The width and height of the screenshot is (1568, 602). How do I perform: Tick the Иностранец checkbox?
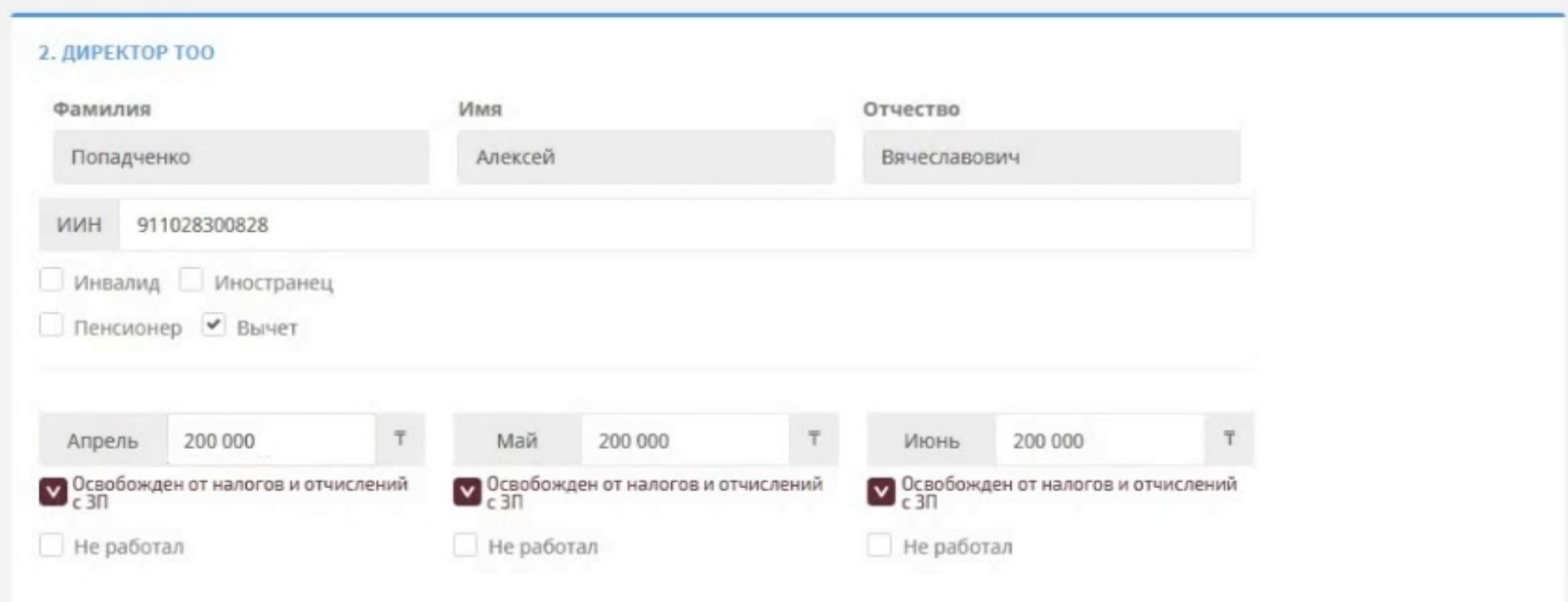[191, 280]
